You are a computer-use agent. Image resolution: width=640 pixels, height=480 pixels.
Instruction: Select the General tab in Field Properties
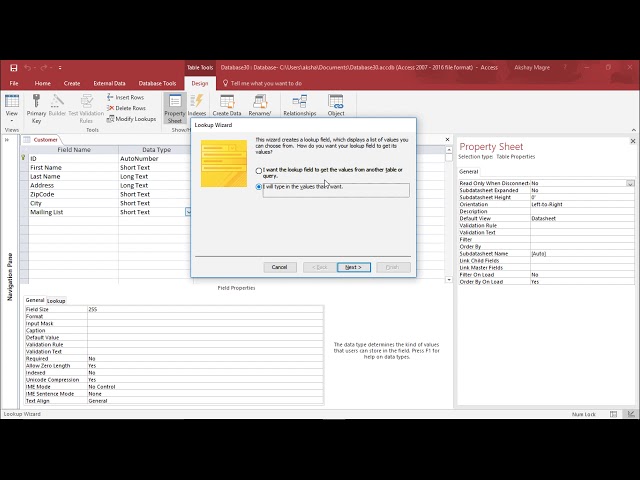tap(35, 300)
